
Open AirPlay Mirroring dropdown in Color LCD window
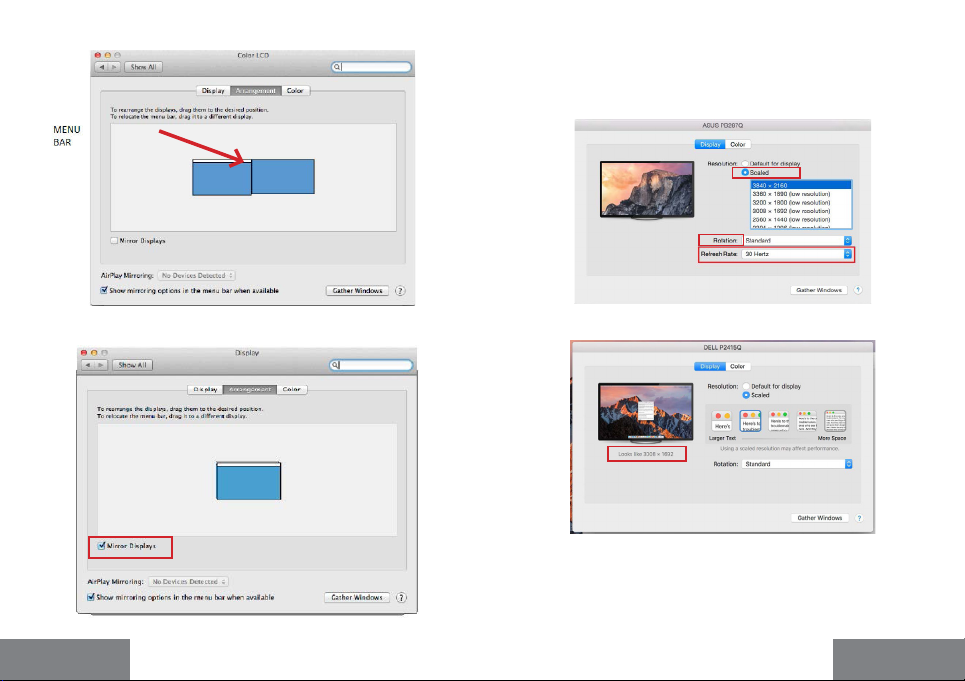(196, 274)
